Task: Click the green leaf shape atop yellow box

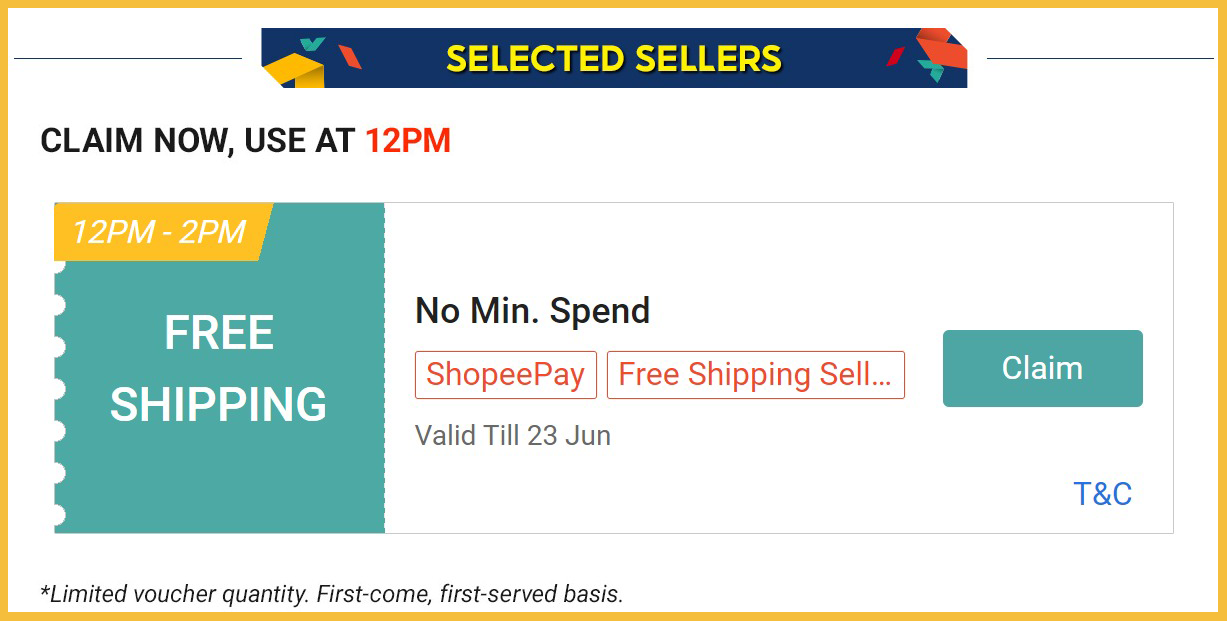Action: pyautogui.click(x=313, y=44)
